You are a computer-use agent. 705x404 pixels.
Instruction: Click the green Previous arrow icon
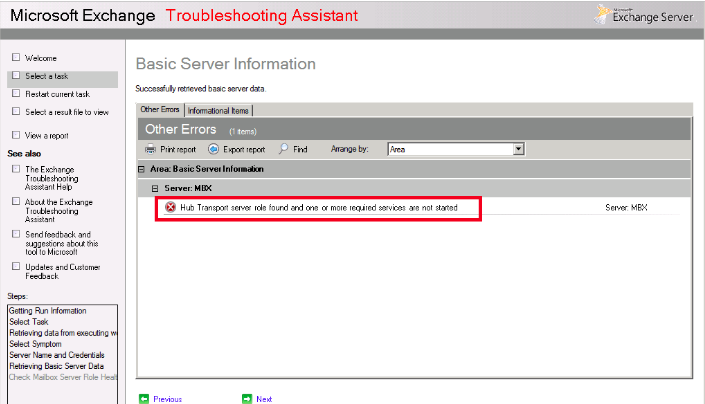[x=144, y=399]
